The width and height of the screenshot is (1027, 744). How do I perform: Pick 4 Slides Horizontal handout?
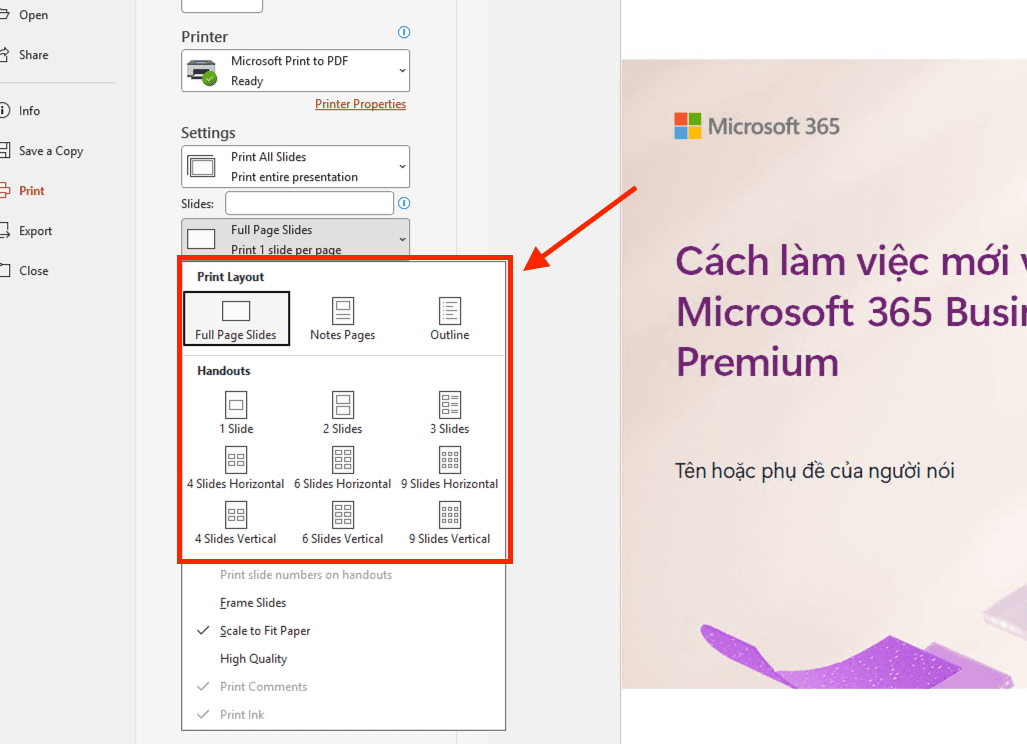(236, 468)
